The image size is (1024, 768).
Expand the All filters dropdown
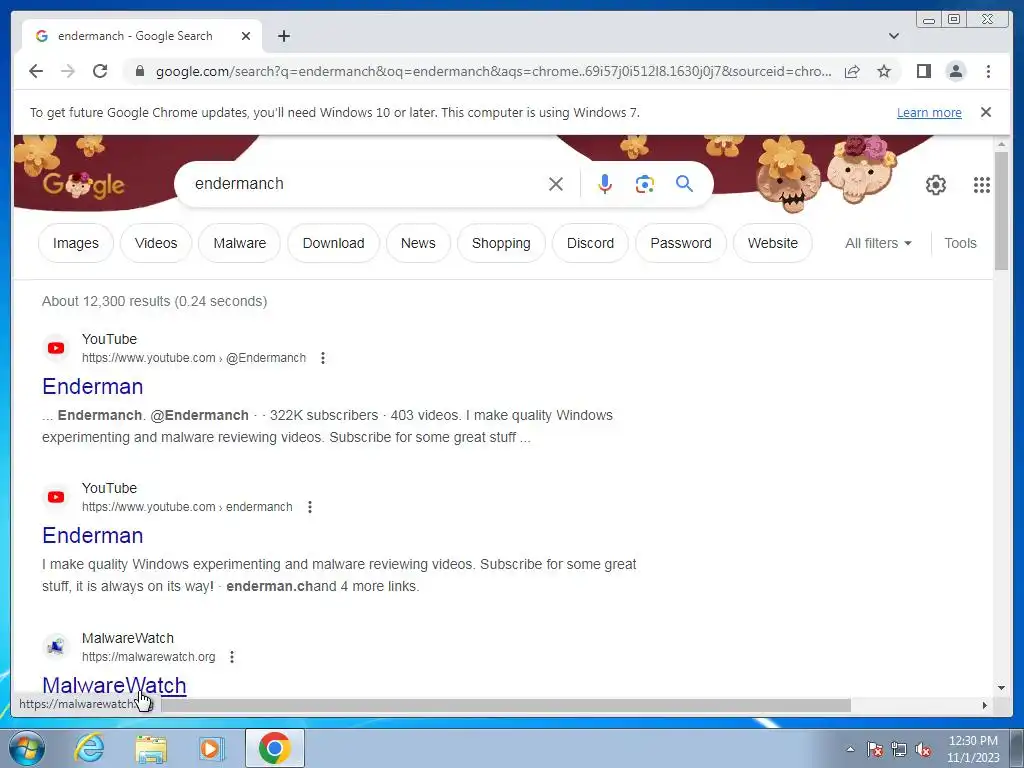(878, 243)
